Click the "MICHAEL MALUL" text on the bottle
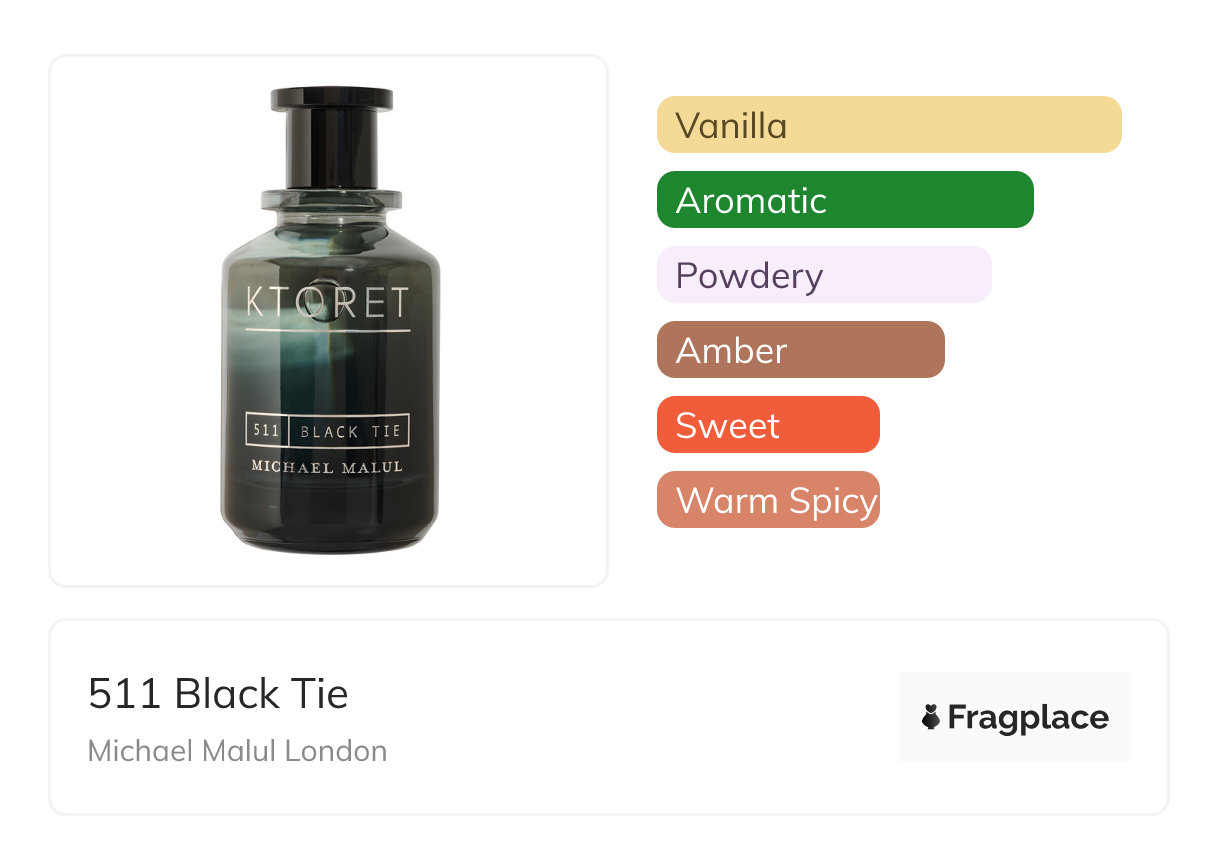Screen dimensions: 1218x864 click(x=328, y=467)
